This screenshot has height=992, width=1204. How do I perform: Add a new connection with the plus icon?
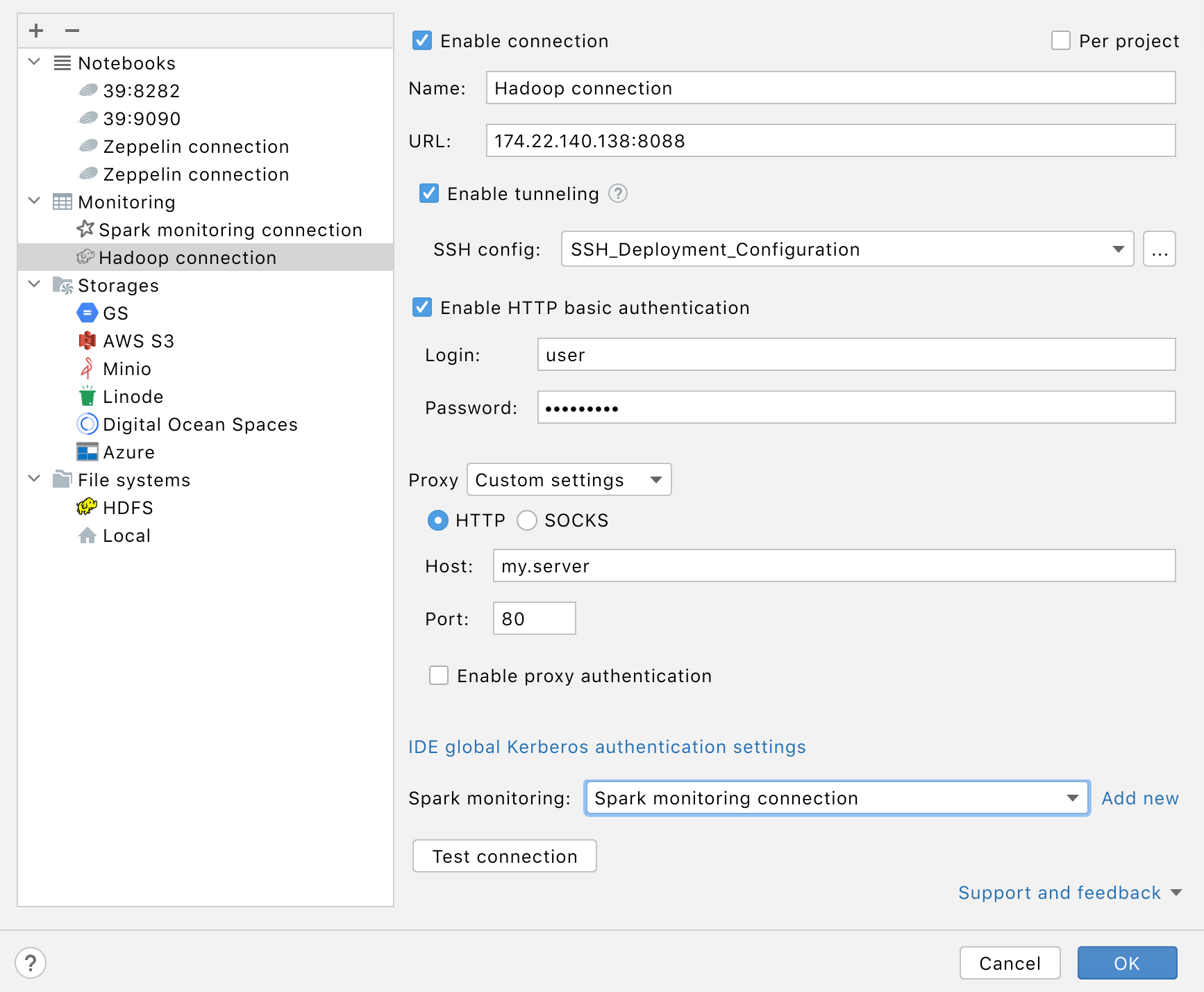(x=36, y=31)
